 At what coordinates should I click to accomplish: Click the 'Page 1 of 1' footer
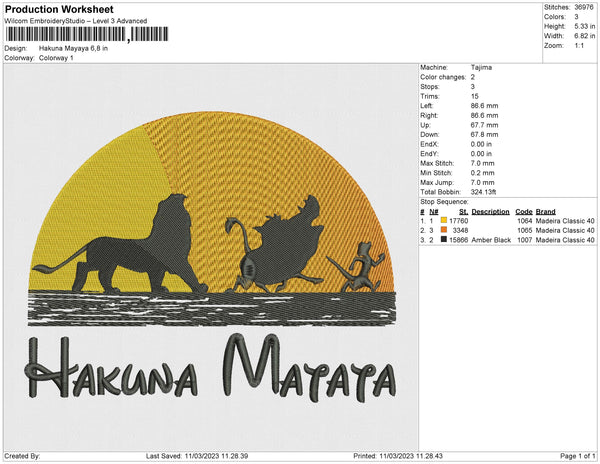pyautogui.click(x=578, y=456)
